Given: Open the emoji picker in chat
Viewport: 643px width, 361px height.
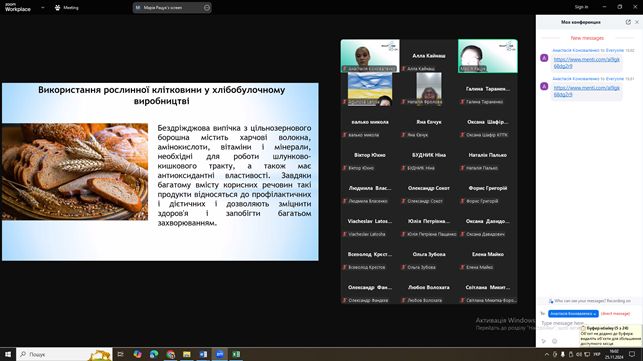Looking at the screenshot, I should point(554,341).
